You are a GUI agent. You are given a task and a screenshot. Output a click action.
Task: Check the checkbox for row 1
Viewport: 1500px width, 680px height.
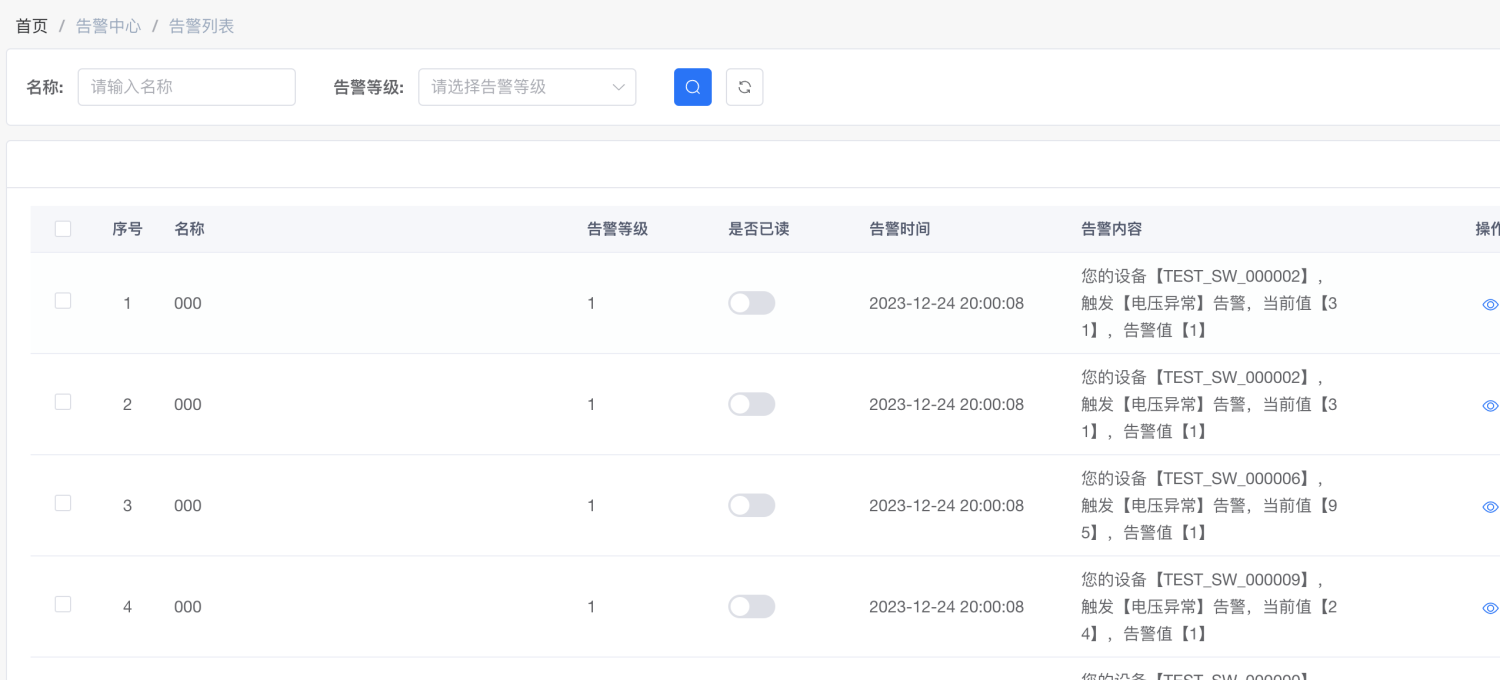click(x=63, y=300)
